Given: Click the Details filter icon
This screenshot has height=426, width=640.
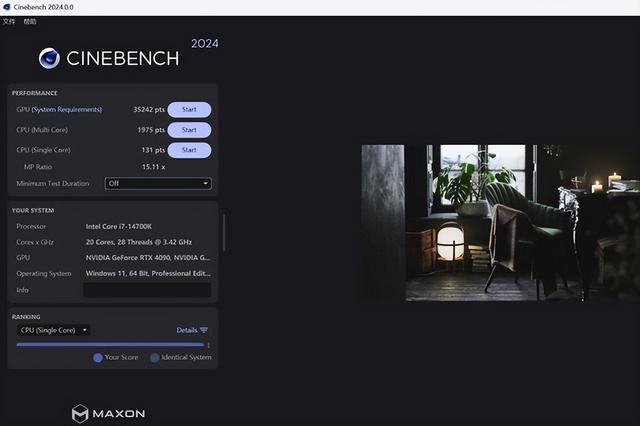Looking at the screenshot, I should coord(204,330).
